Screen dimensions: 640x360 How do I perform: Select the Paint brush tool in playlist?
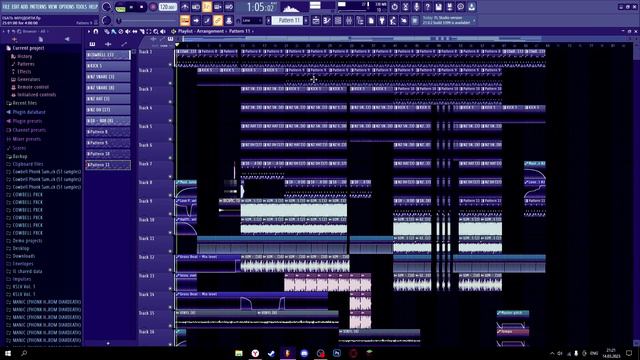(113, 31)
